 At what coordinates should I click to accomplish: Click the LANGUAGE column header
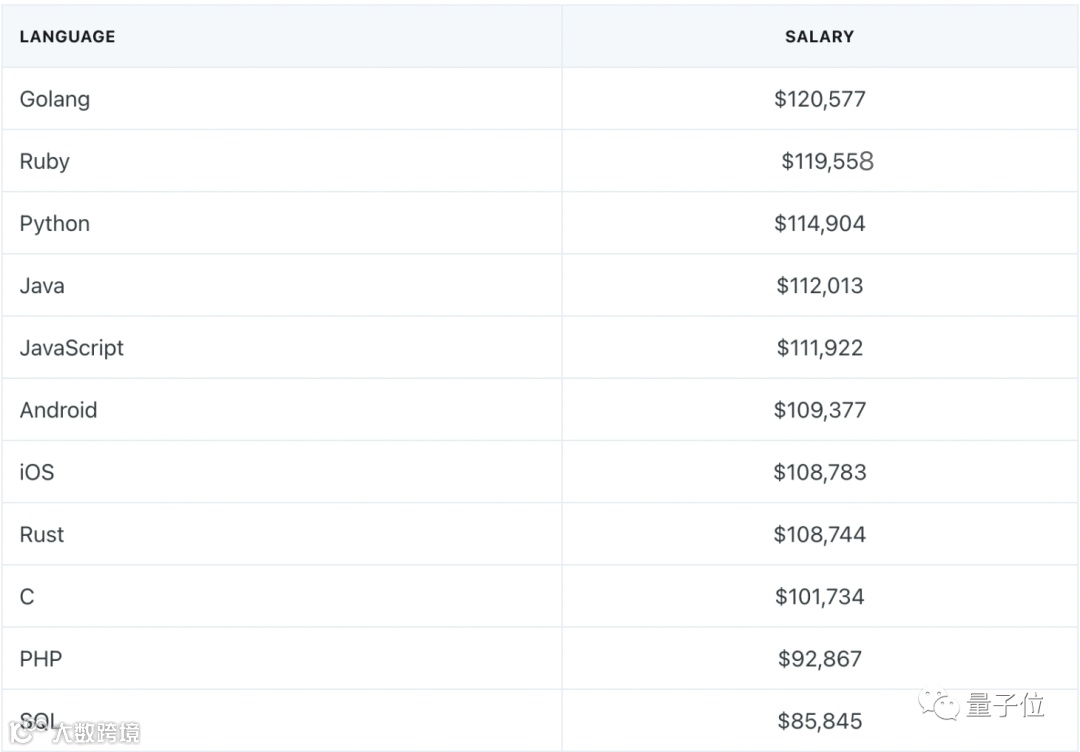[67, 37]
